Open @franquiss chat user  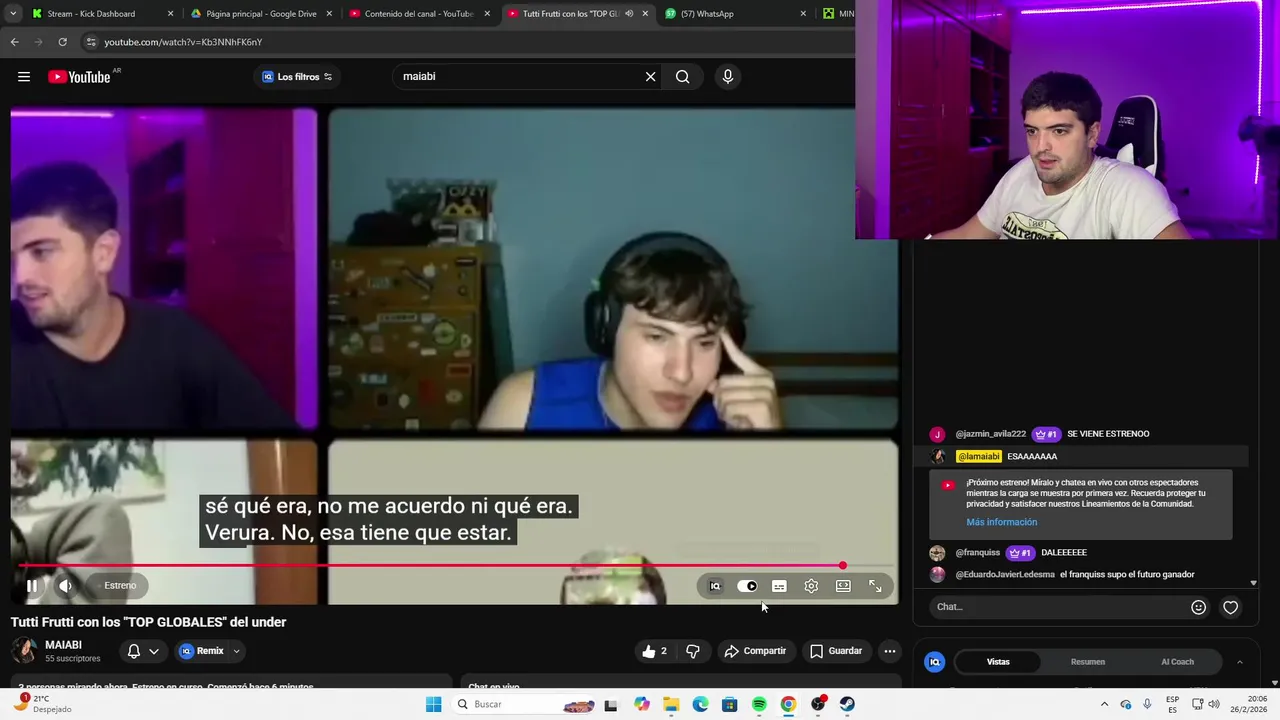point(977,553)
